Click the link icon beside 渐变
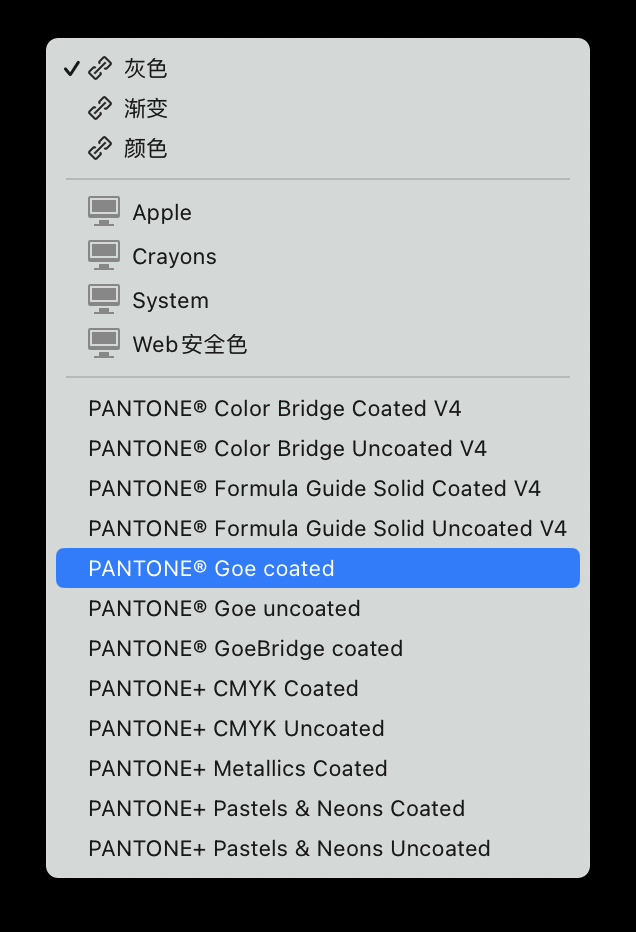 click(x=100, y=109)
